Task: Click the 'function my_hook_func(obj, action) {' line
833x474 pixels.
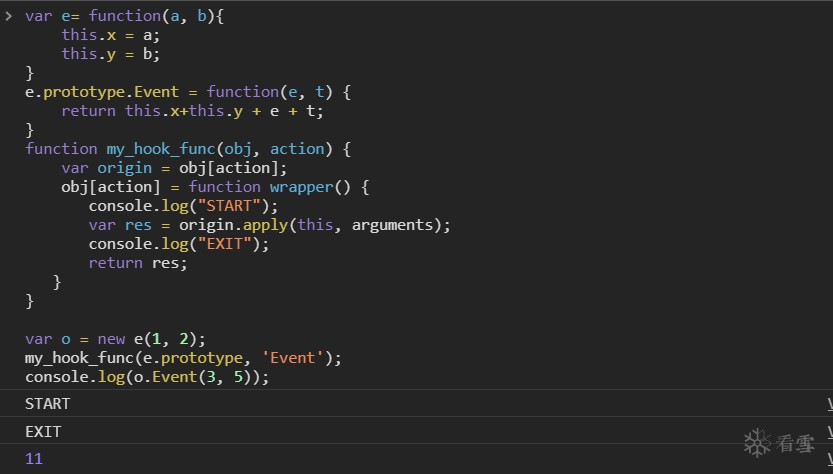Action: (x=188, y=149)
